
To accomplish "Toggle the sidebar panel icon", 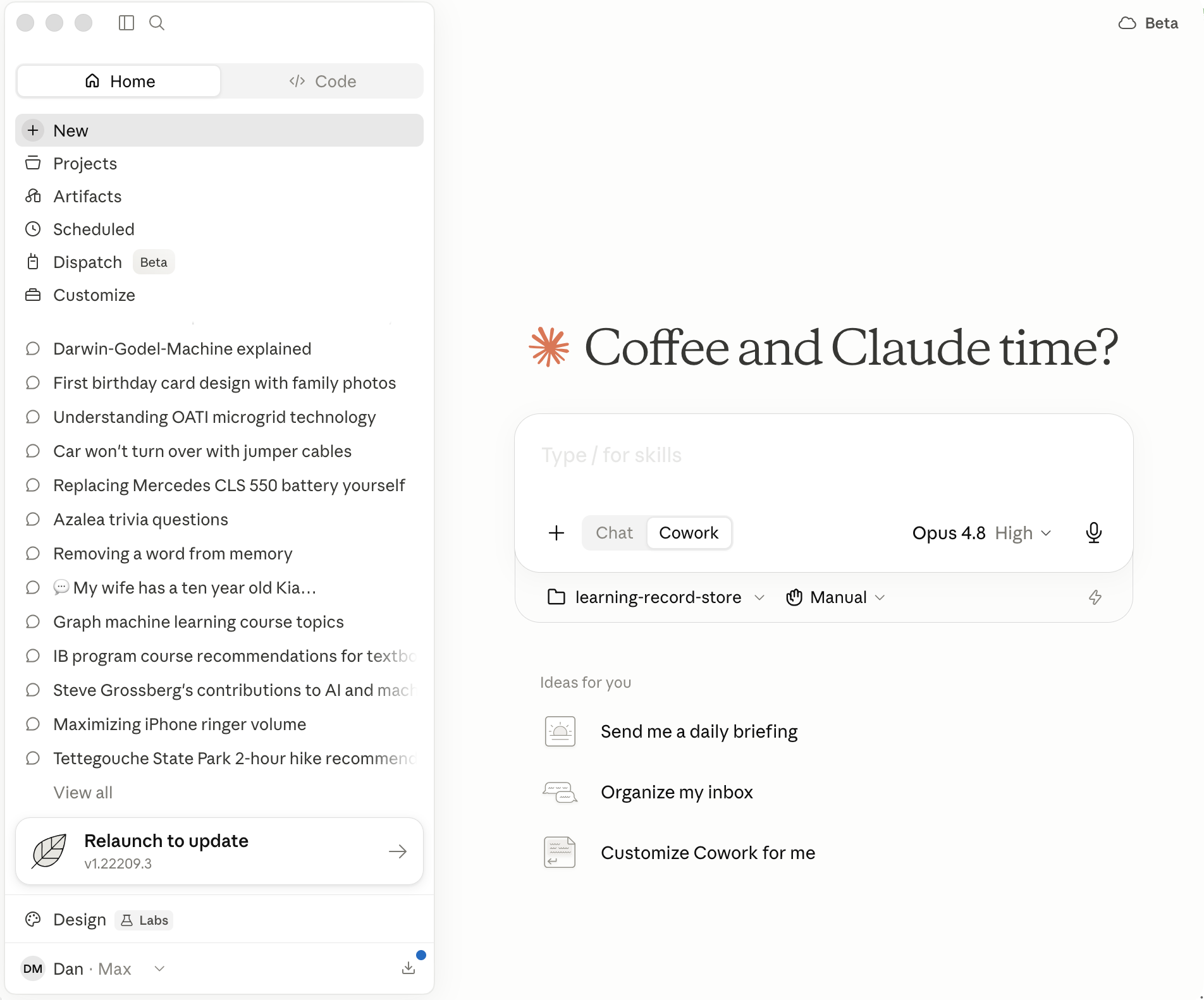I will pyautogui.click(x=126, y=23).
